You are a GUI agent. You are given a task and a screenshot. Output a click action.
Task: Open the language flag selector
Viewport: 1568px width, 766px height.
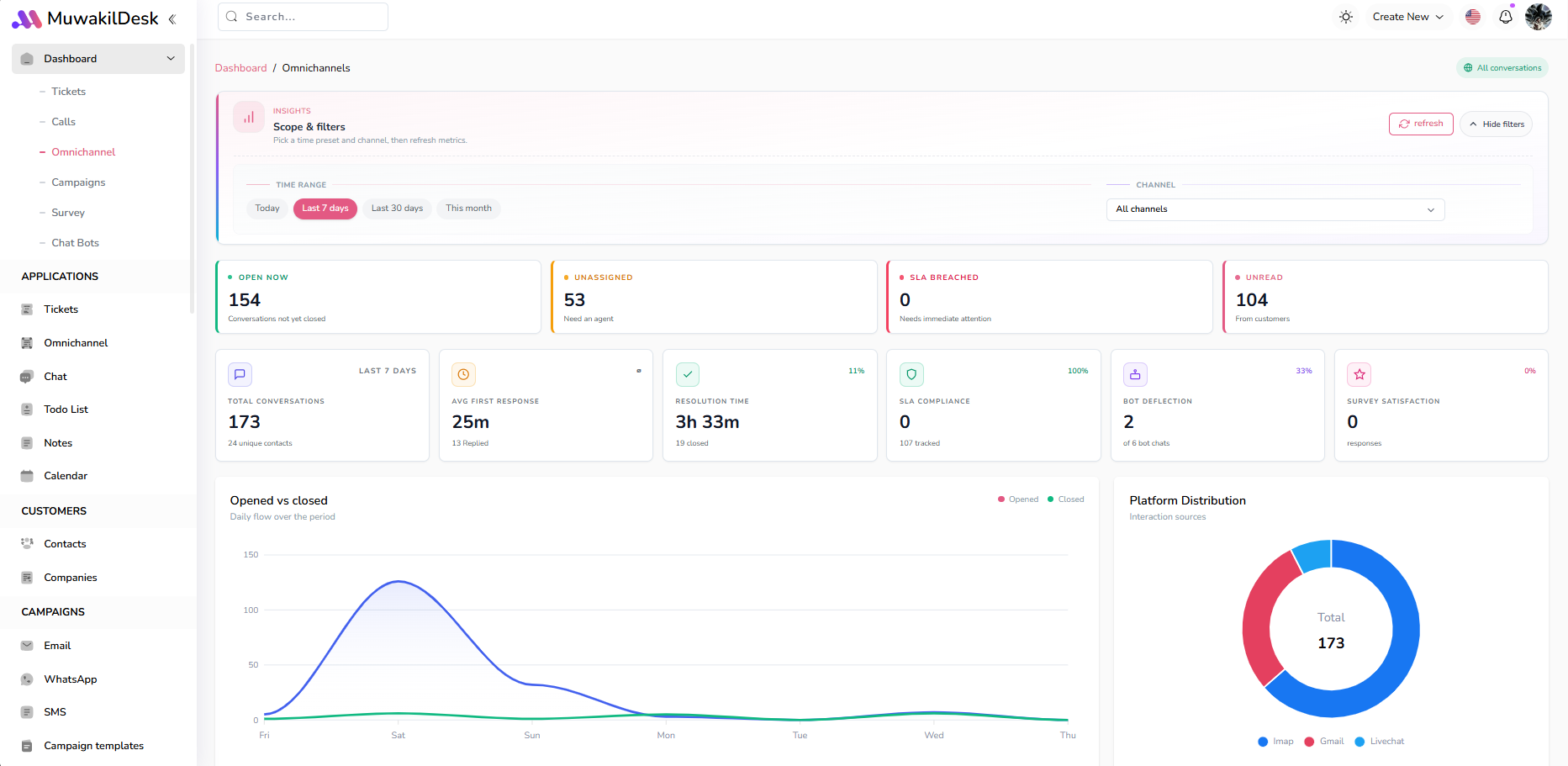(1473, 17)
